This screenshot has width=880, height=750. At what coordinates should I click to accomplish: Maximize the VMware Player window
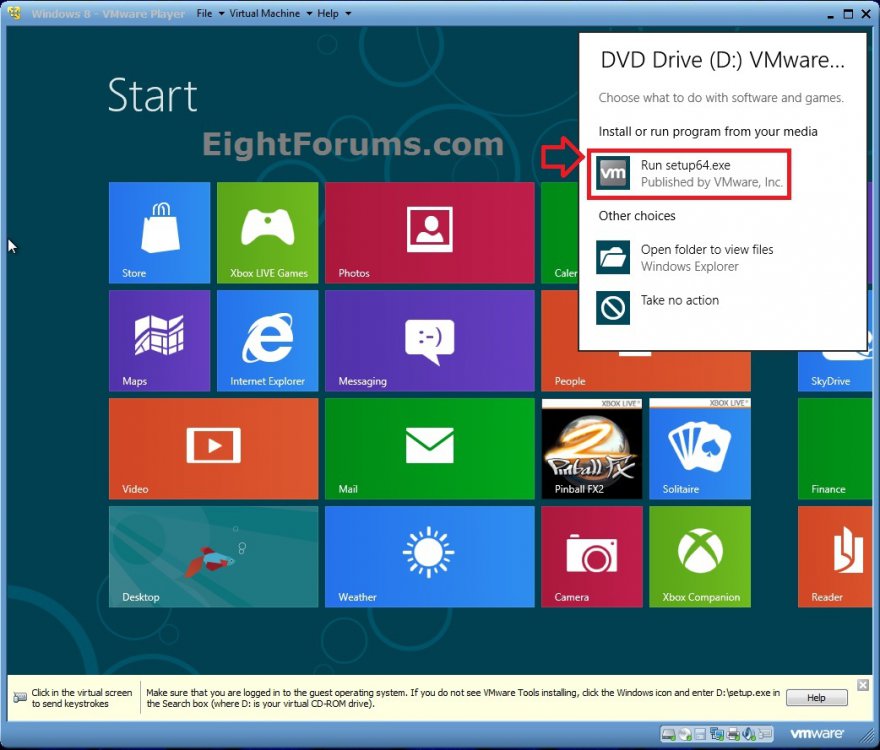pos(848,14)
